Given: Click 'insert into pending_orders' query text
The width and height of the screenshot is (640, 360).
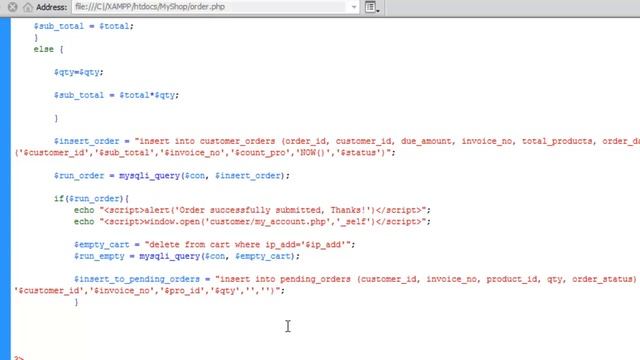Looking at the screenshot, I should click(x=285, y=279).
